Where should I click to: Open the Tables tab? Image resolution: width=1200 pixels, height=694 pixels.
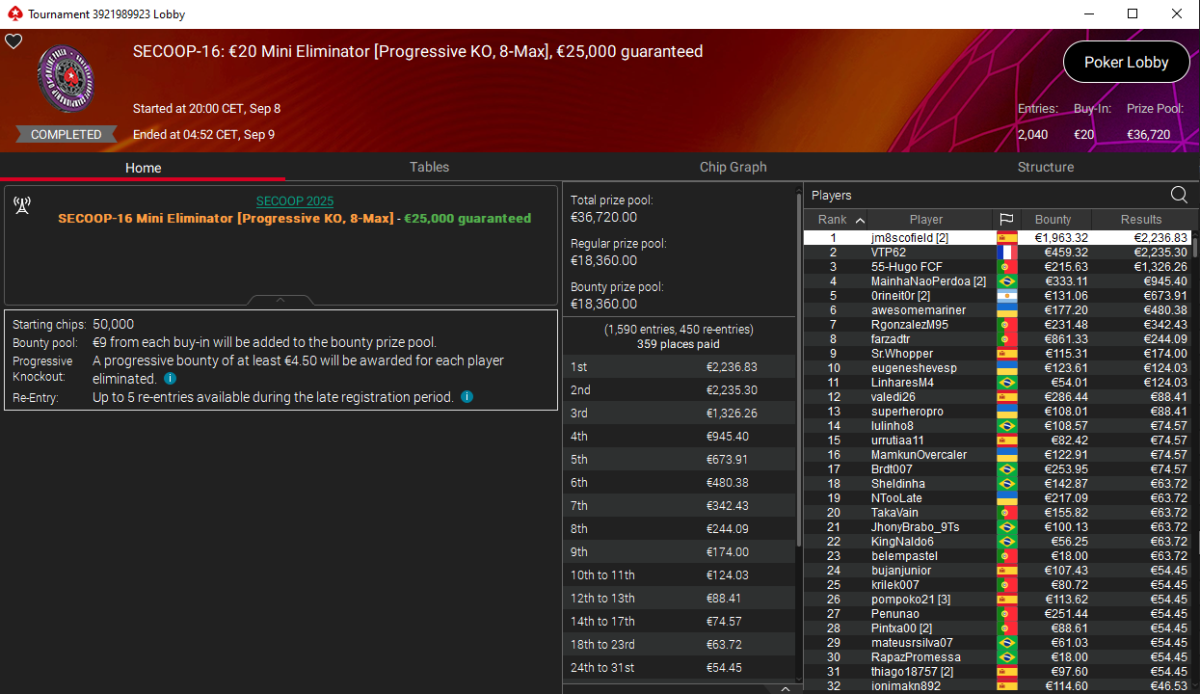429,167
